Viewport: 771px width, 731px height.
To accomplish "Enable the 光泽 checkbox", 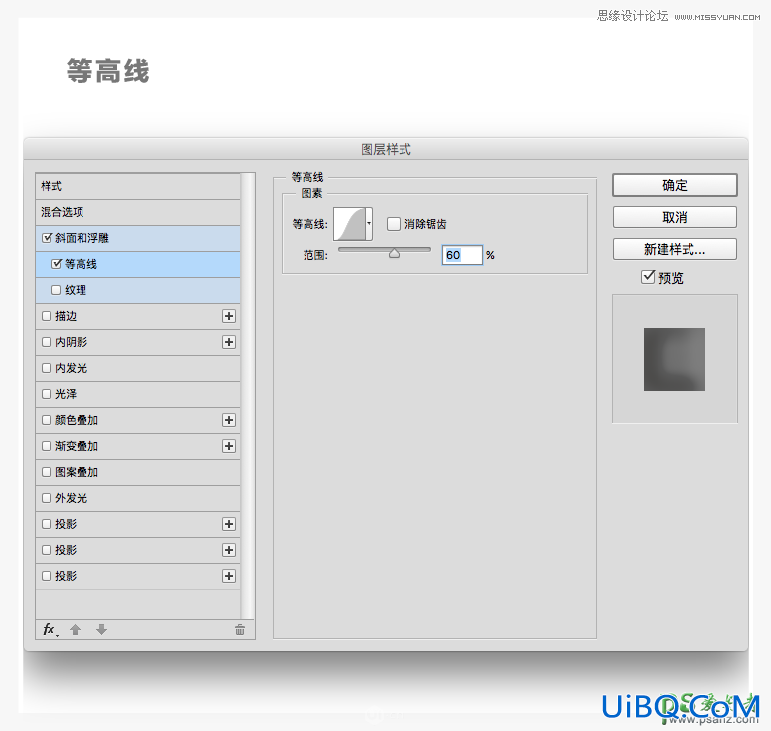I will pyautogui.click(x=46, y=394).
